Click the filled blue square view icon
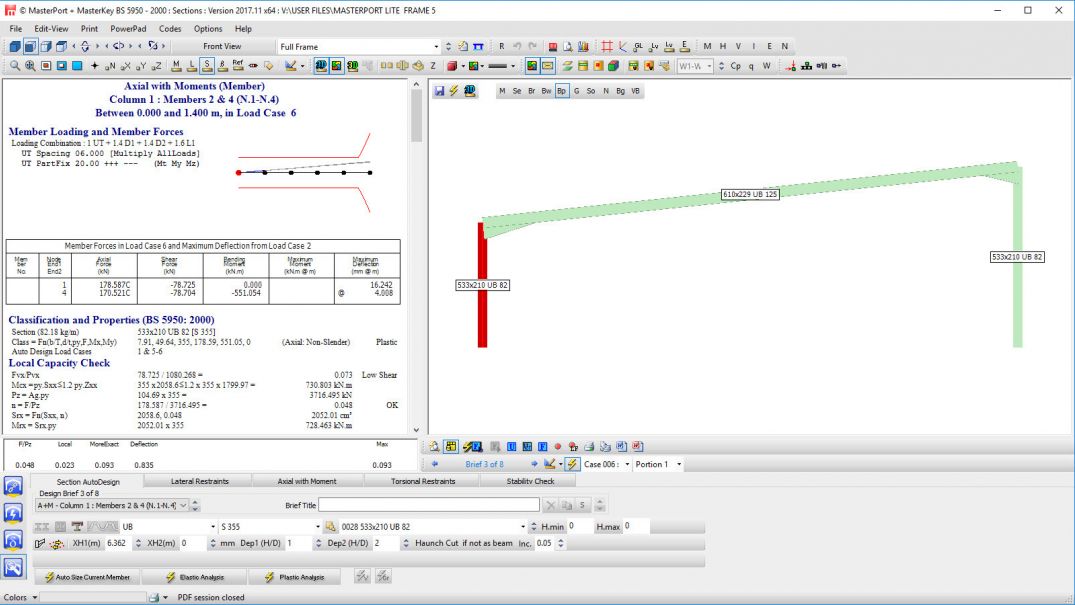1075x605 pixels. [x=77, y=66]
